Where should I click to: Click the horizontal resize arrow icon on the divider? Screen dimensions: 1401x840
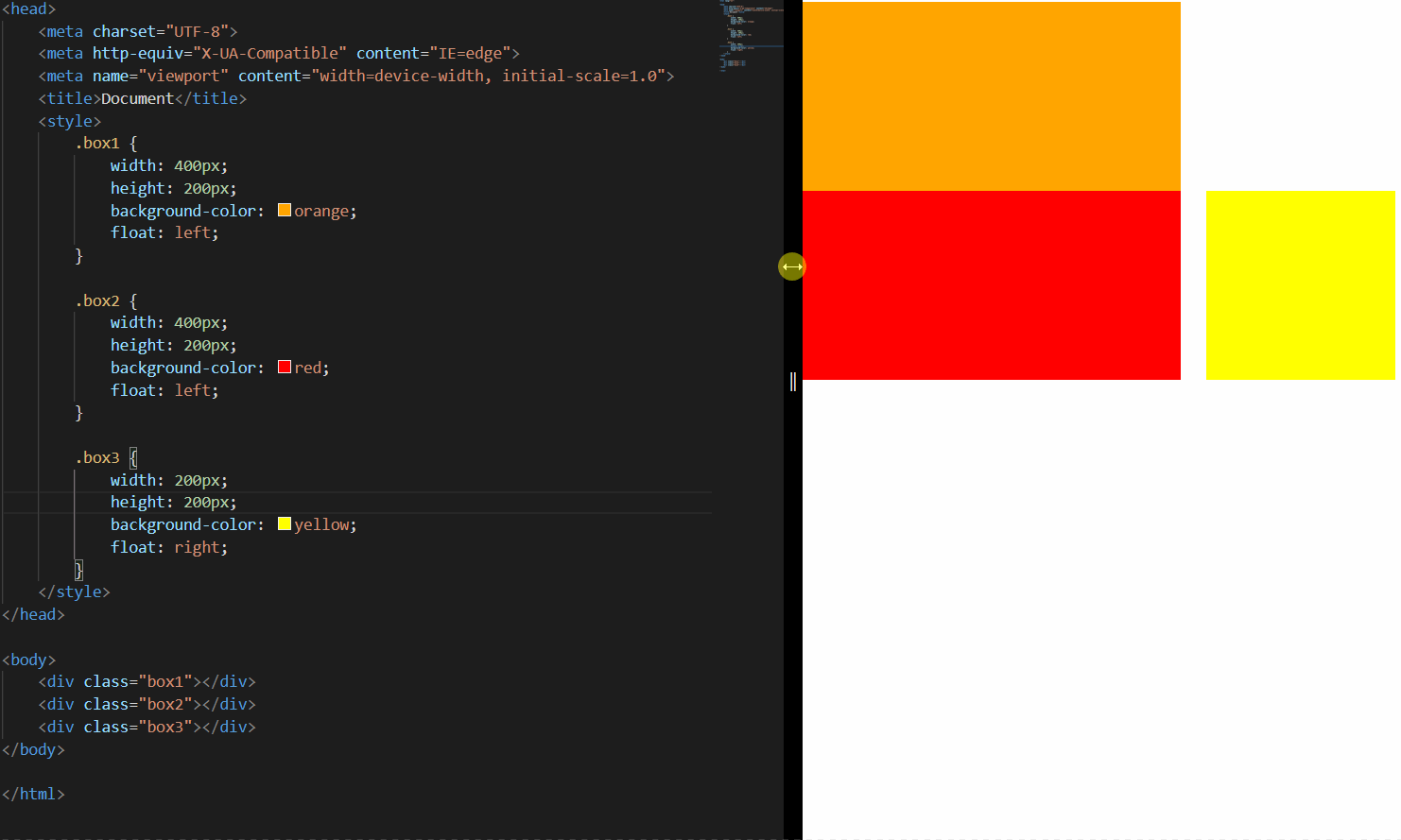pos(792,266)
